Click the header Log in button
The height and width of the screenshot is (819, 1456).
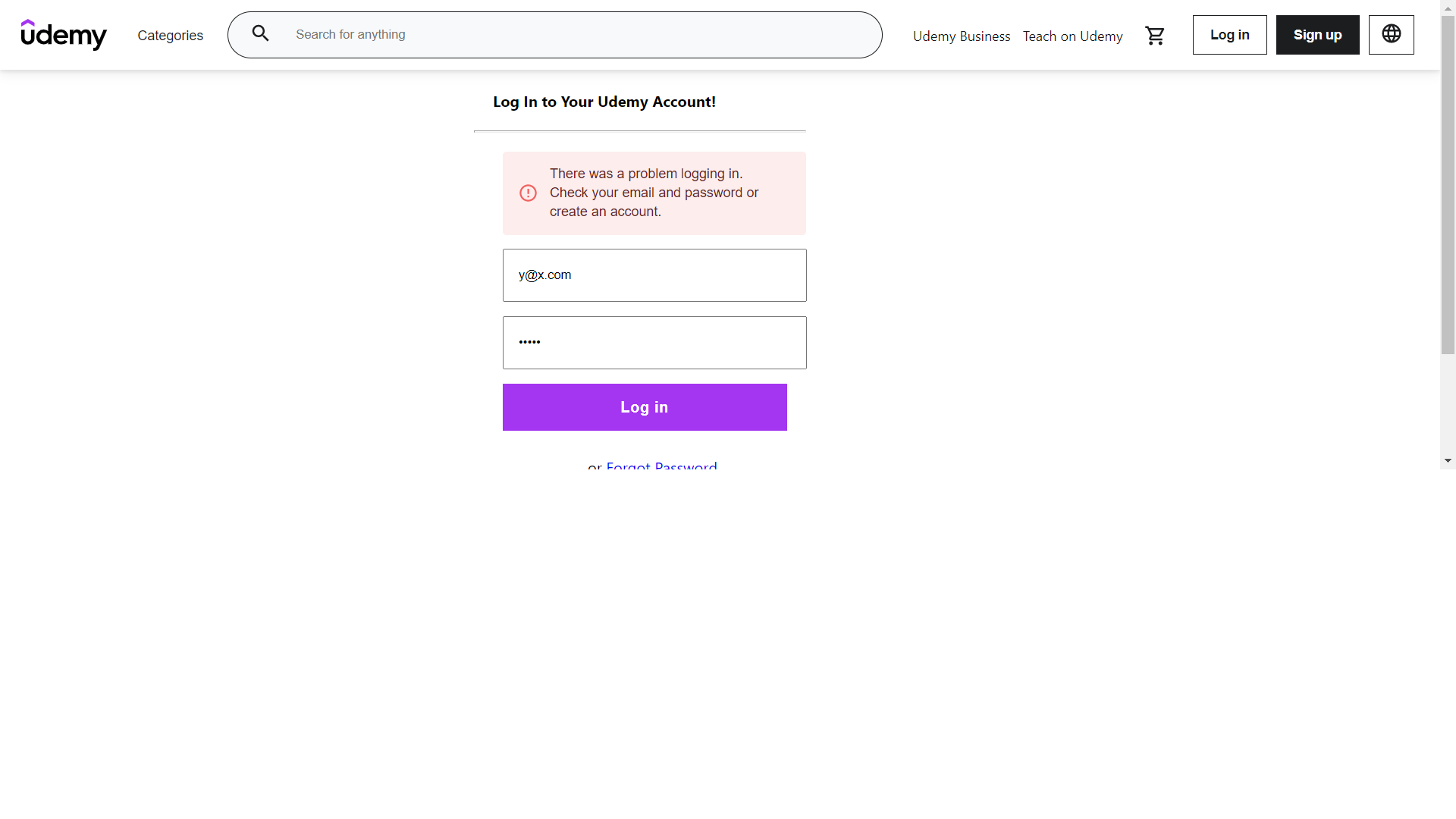coord(1229,34)
